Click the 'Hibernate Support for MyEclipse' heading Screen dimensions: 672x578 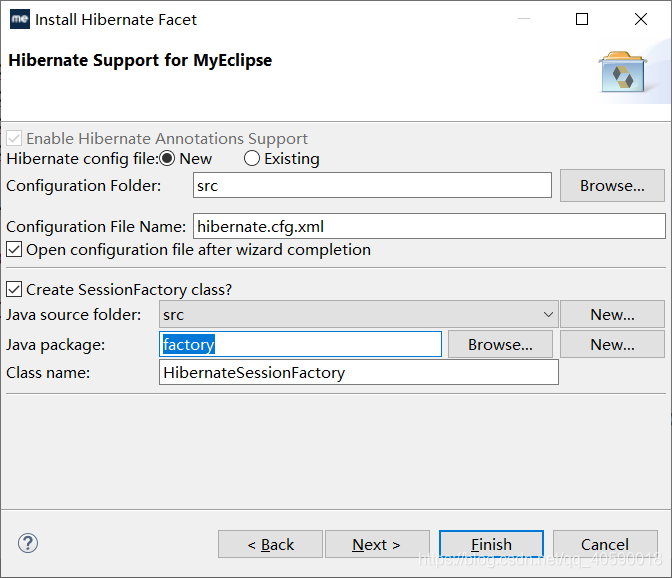point(140,60)
